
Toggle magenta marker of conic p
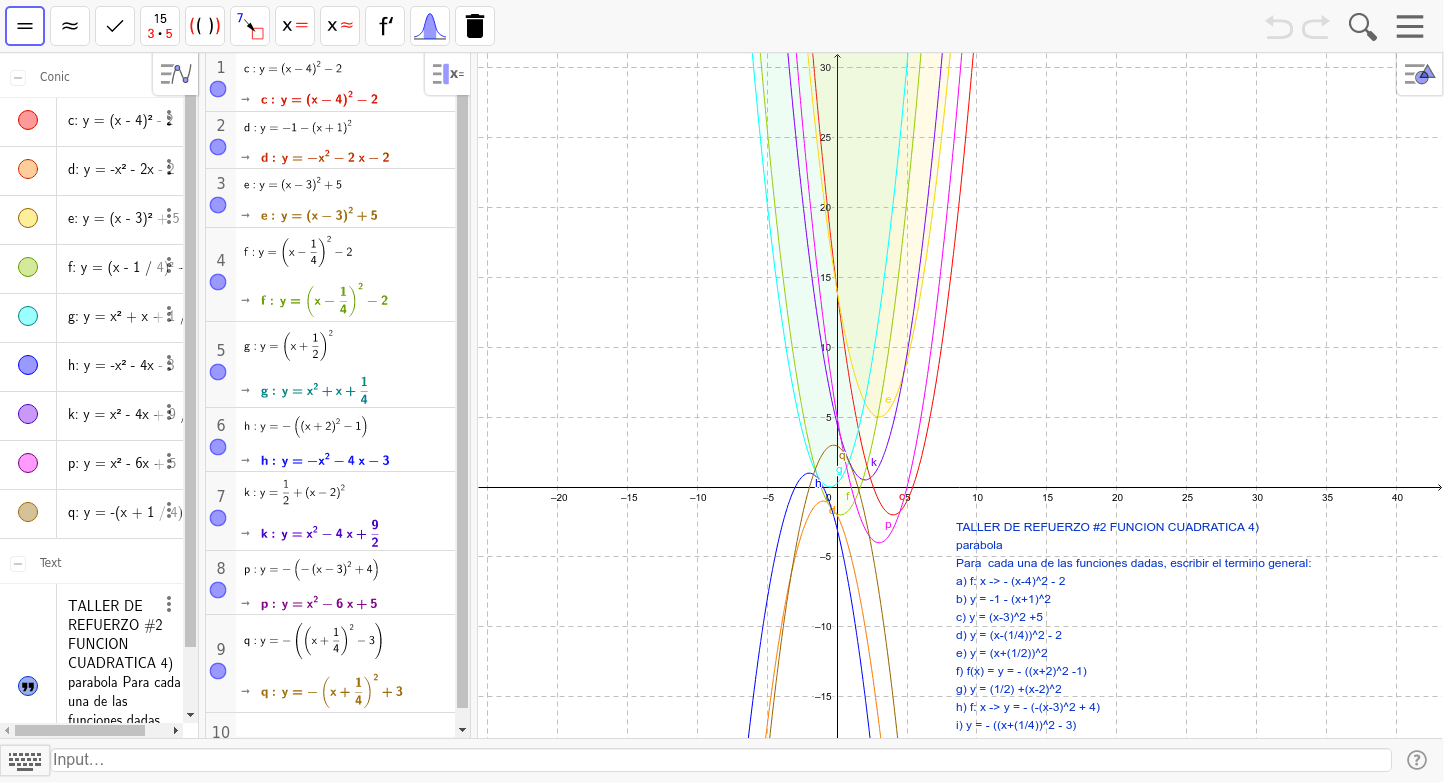pos(28,463)
